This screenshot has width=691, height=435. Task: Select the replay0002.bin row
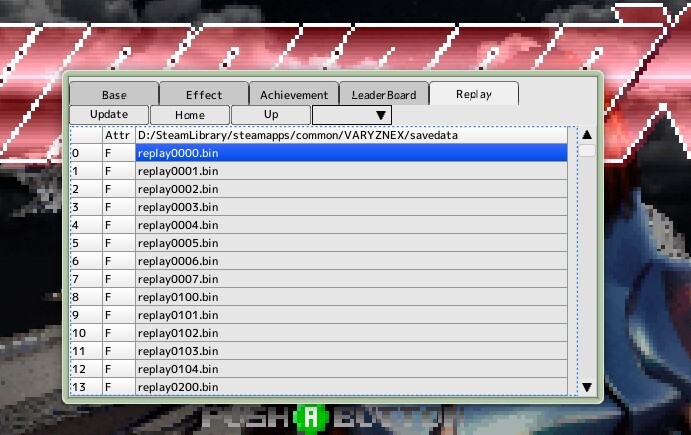click(x=351, y=189)
